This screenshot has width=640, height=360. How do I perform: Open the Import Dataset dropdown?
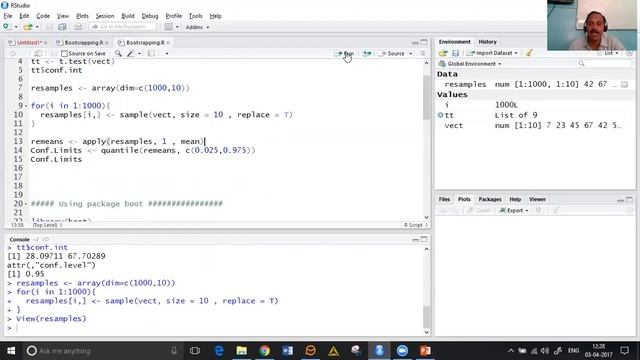[x=493, y=53]
